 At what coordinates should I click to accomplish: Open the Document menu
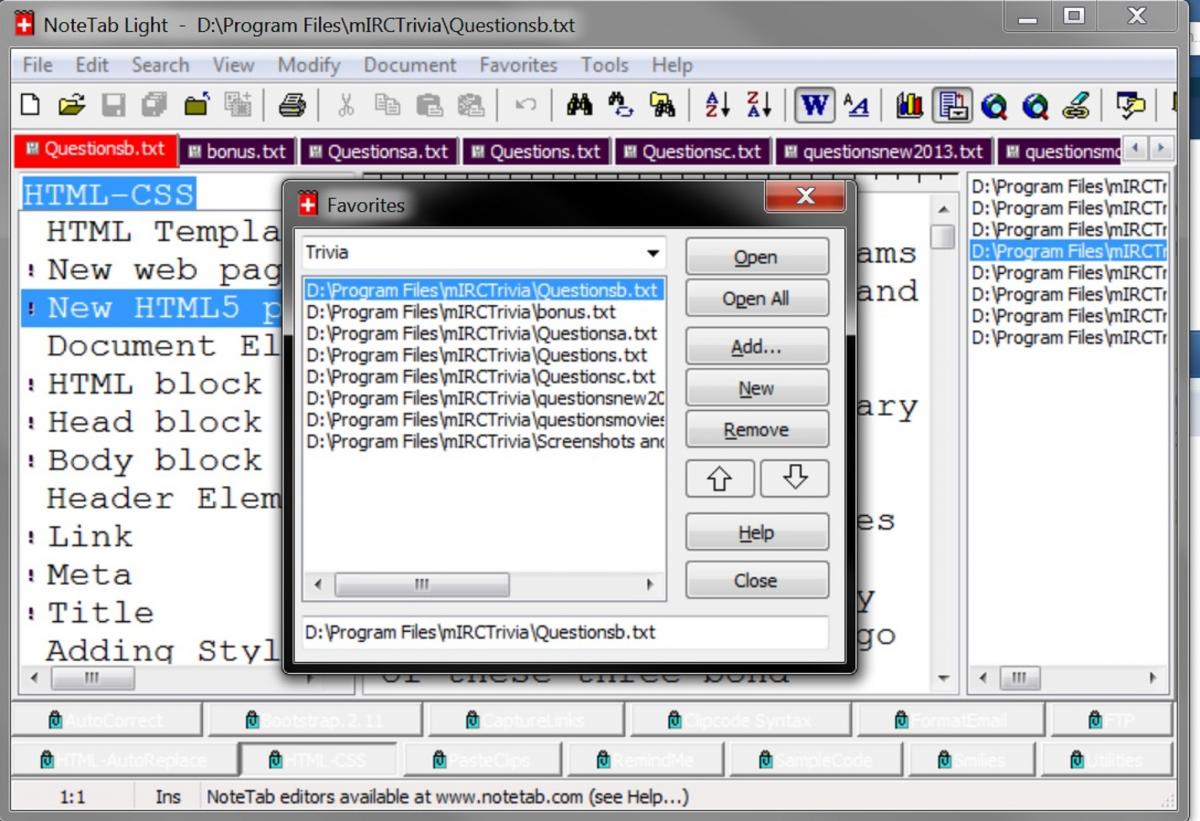tap(410, 65)
